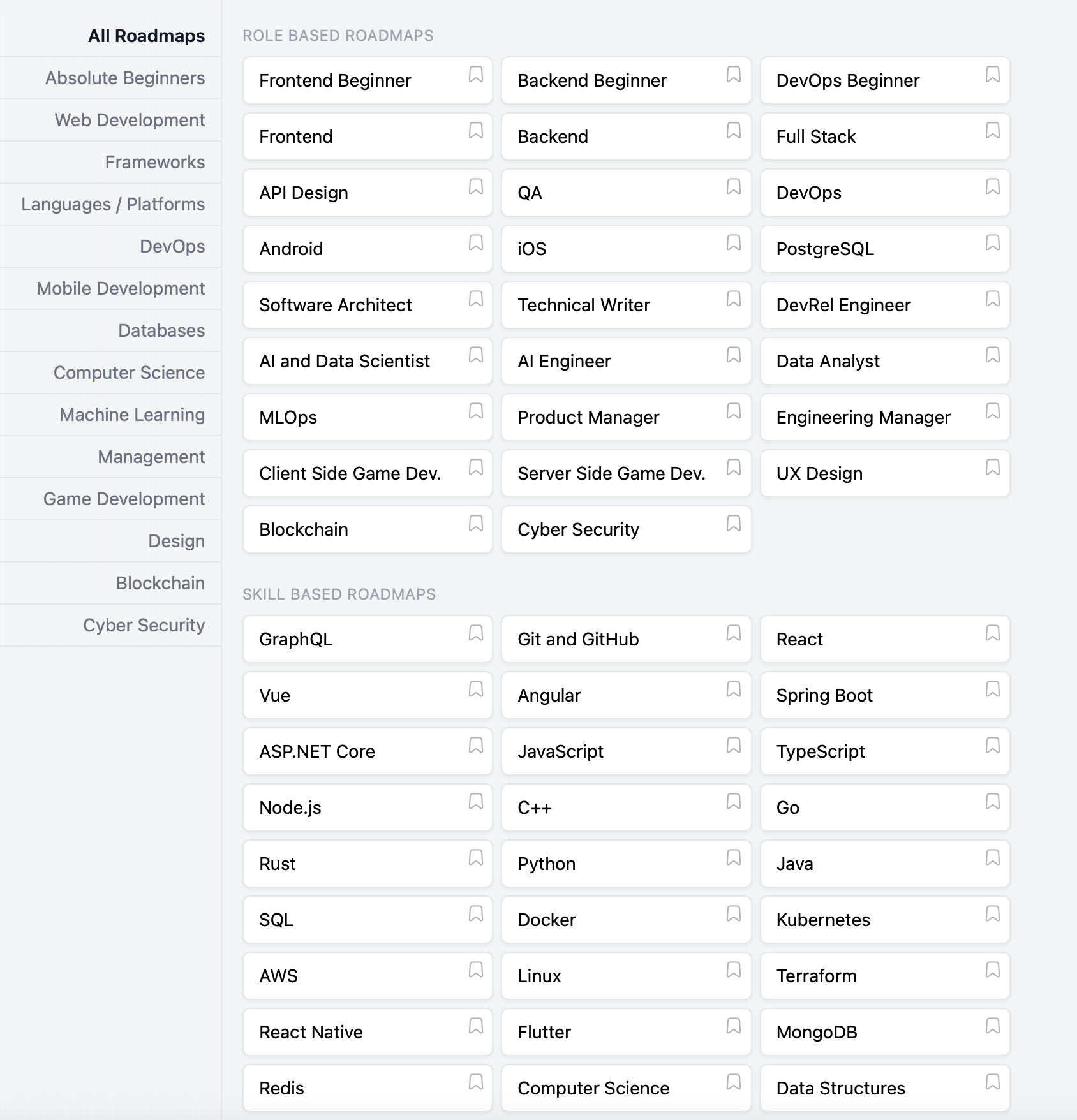Bookmark the Python roadmap

pos(734,858)
